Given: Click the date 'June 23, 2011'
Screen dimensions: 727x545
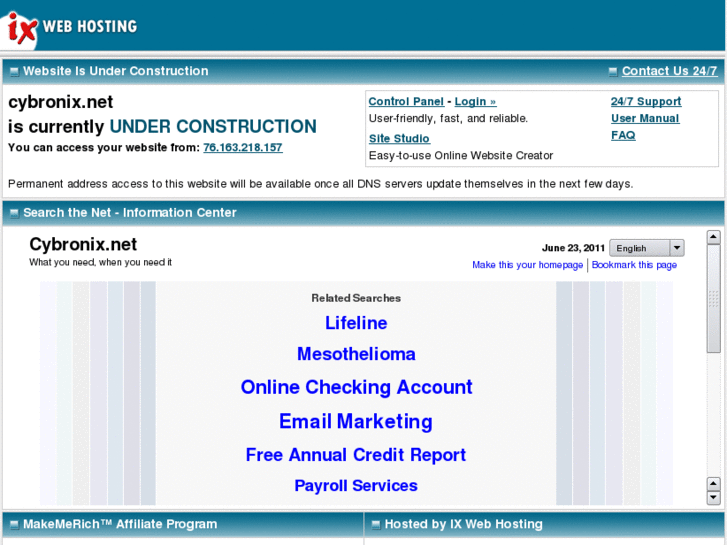Looking at the screenshot, I should (573, 248).
